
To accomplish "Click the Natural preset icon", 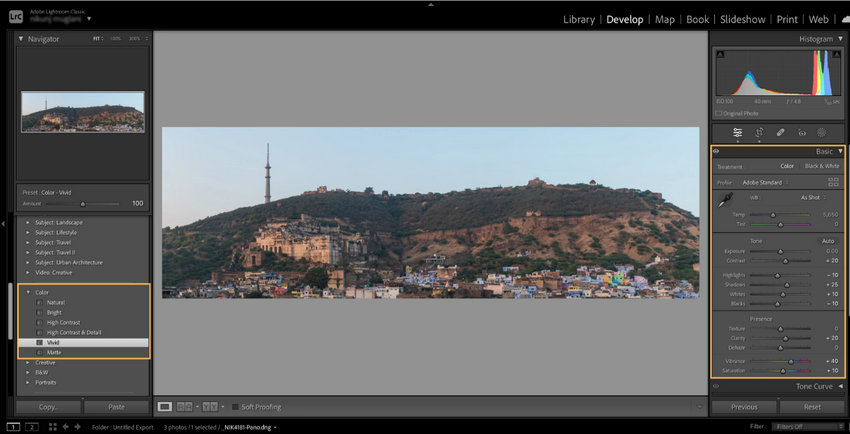I will 40,302.
